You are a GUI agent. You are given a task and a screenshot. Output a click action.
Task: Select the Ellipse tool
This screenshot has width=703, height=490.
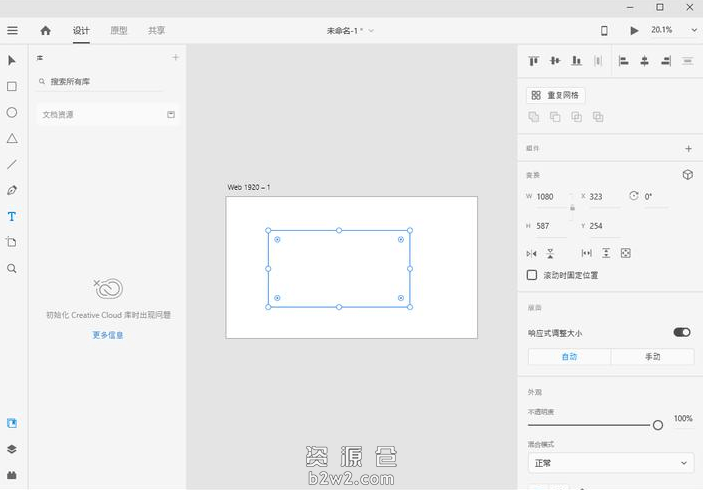[x=12, y=113]
